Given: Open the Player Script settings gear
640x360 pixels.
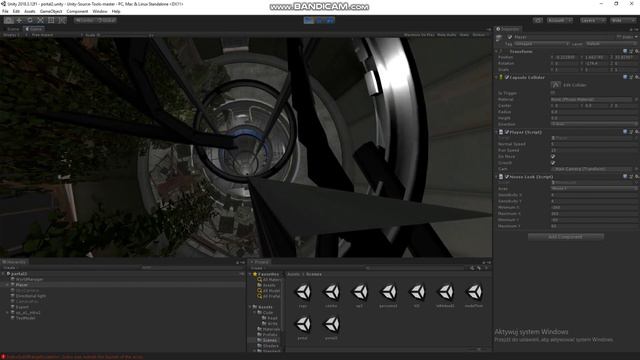Looking at the screenshot, I should [x=636, y=132].
